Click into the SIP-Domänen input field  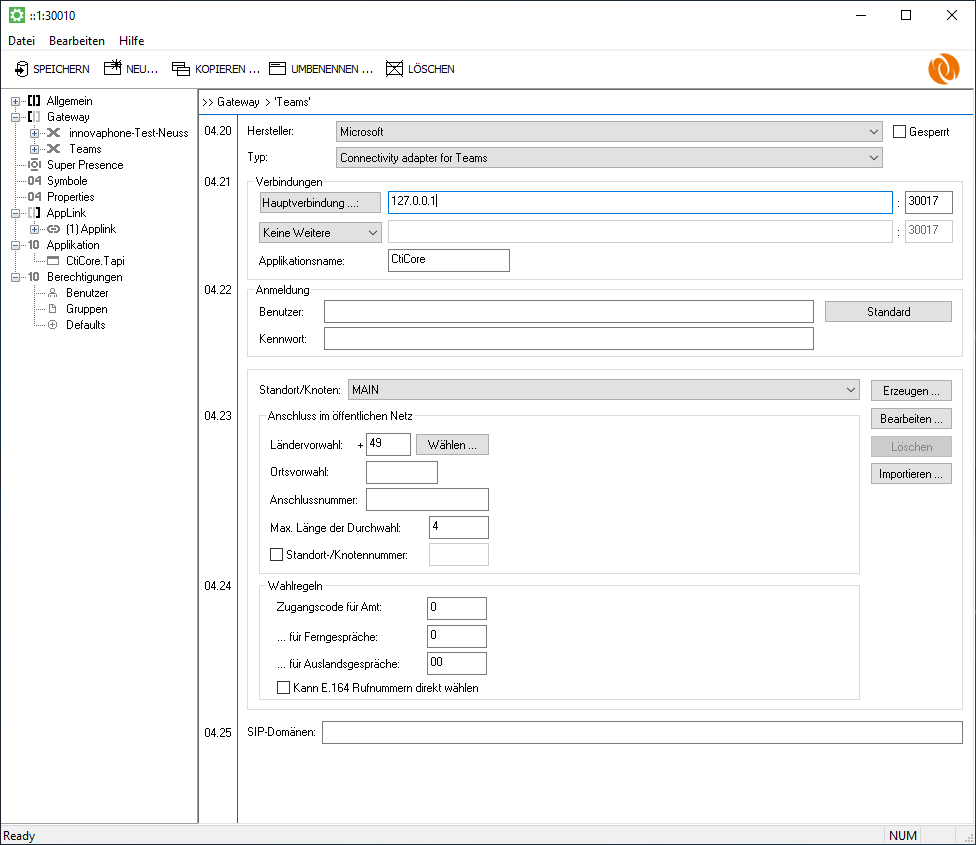point(641,734)
